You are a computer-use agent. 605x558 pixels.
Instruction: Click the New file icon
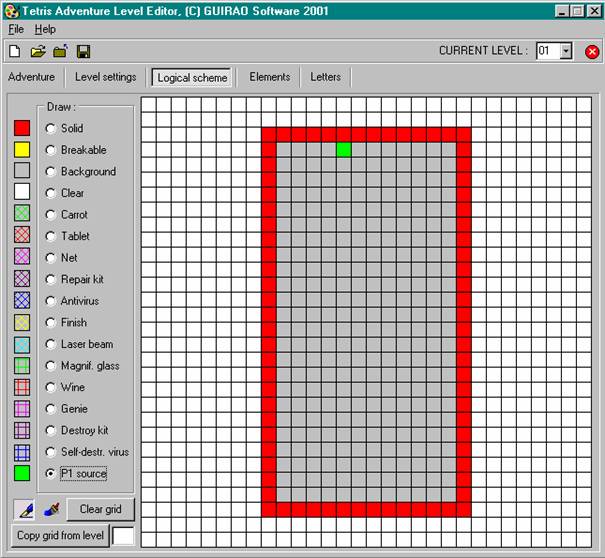(x=15, y=51)
